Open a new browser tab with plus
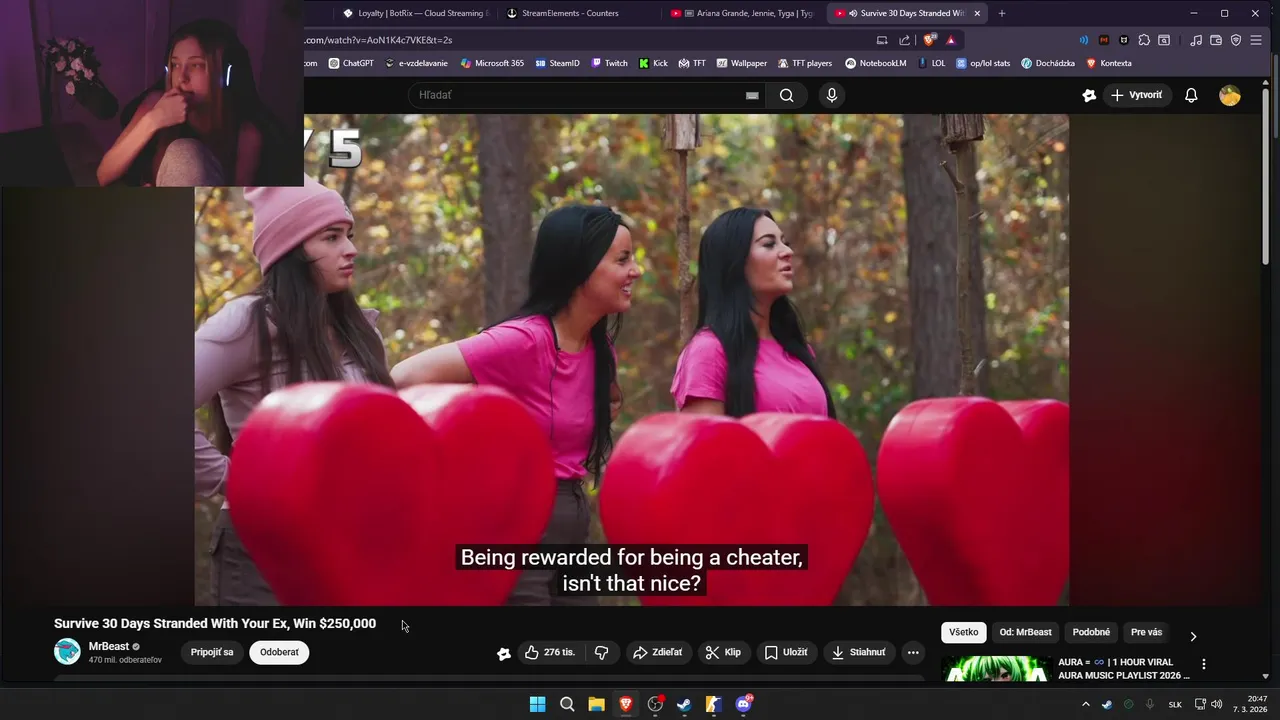 [x=1002, y=13]
